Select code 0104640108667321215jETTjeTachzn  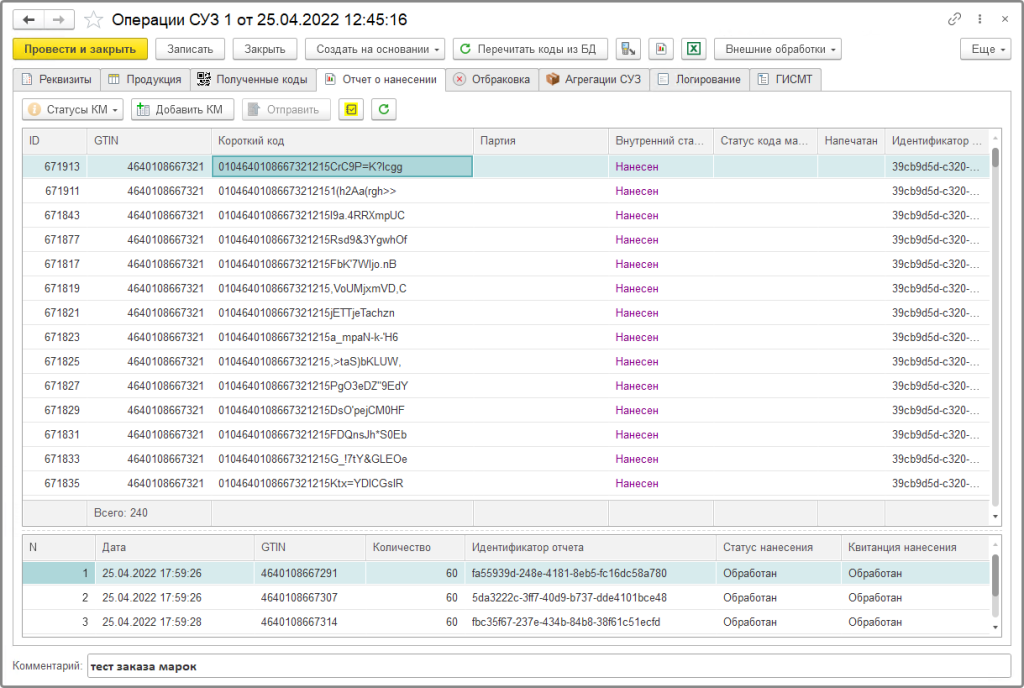[306, 313]
